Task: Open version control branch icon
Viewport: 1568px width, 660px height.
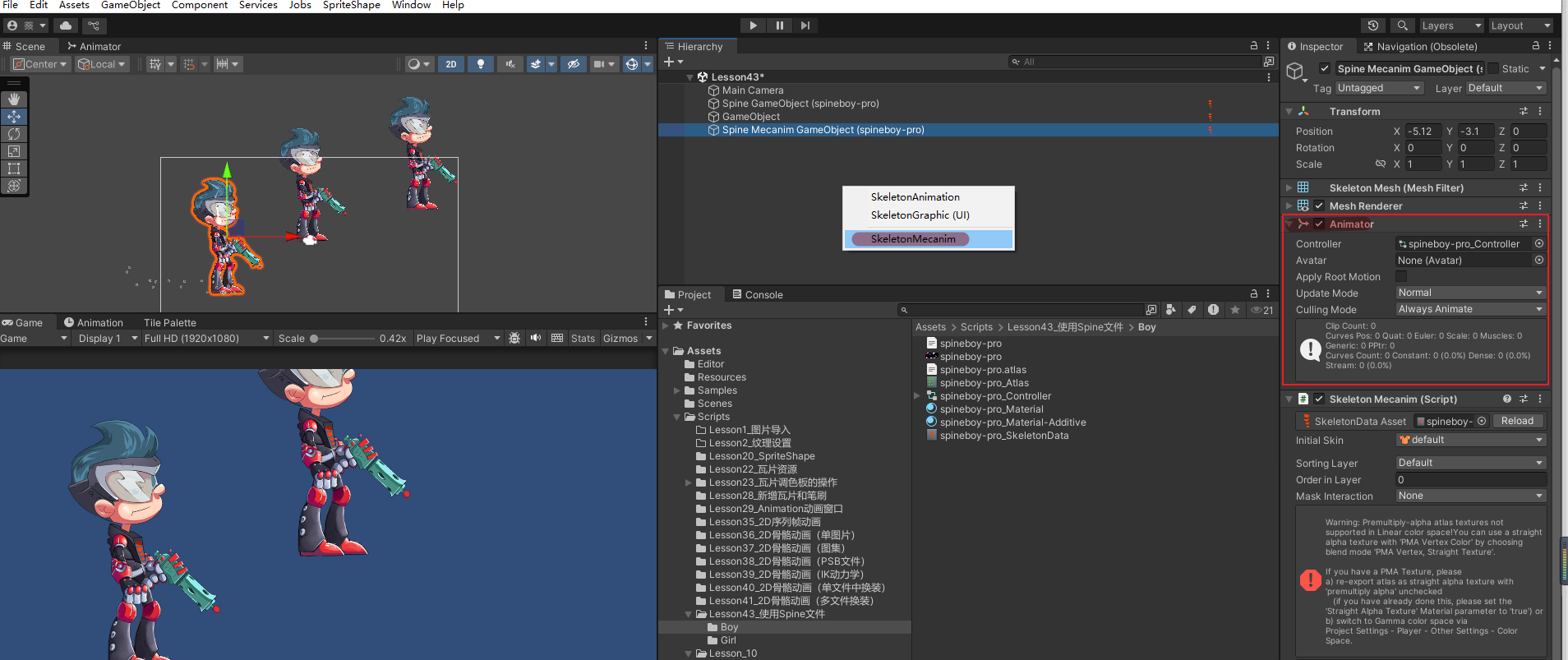Action: pos(94,25)
